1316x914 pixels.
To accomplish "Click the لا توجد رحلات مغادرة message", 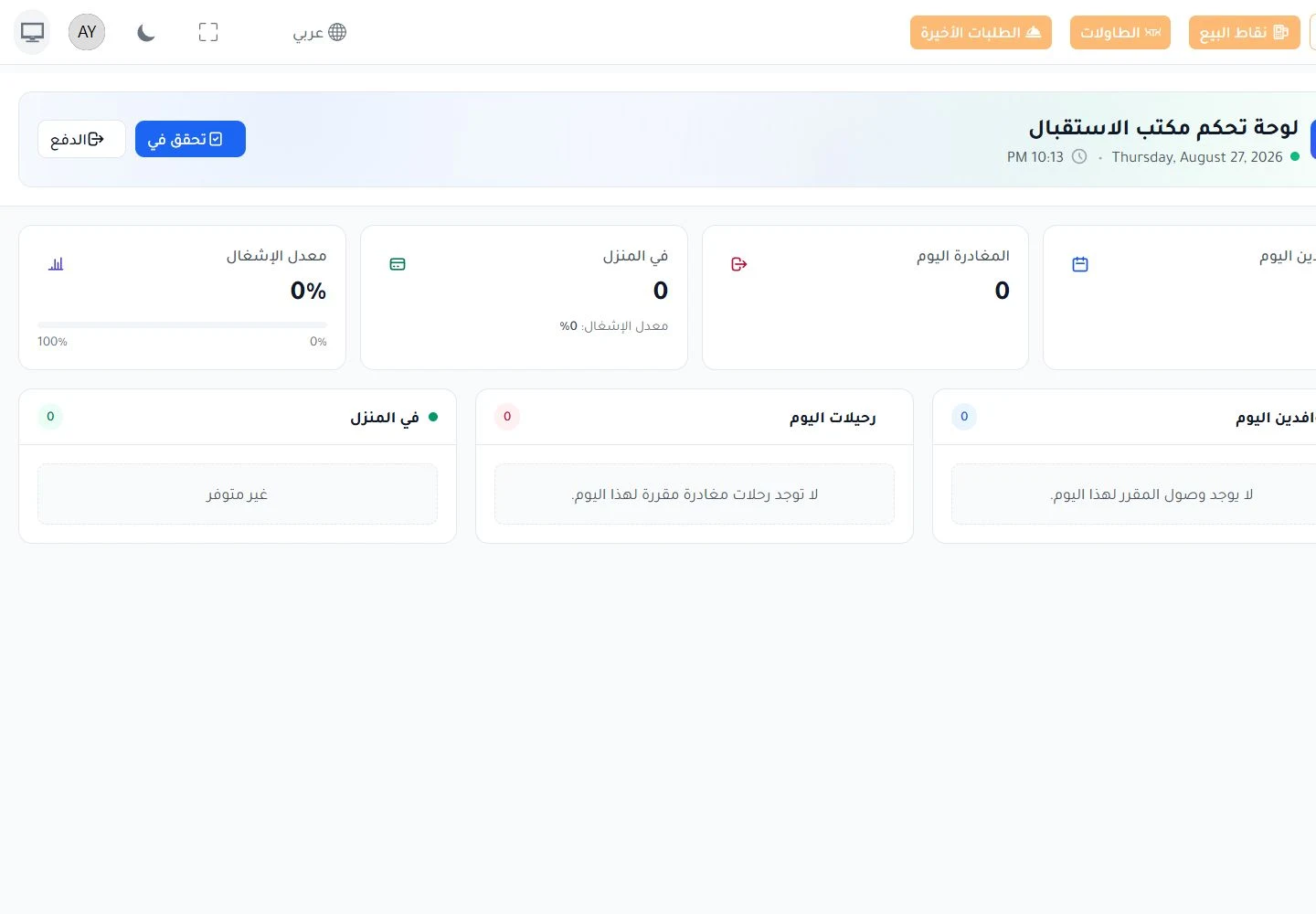I will click(695, 494).
